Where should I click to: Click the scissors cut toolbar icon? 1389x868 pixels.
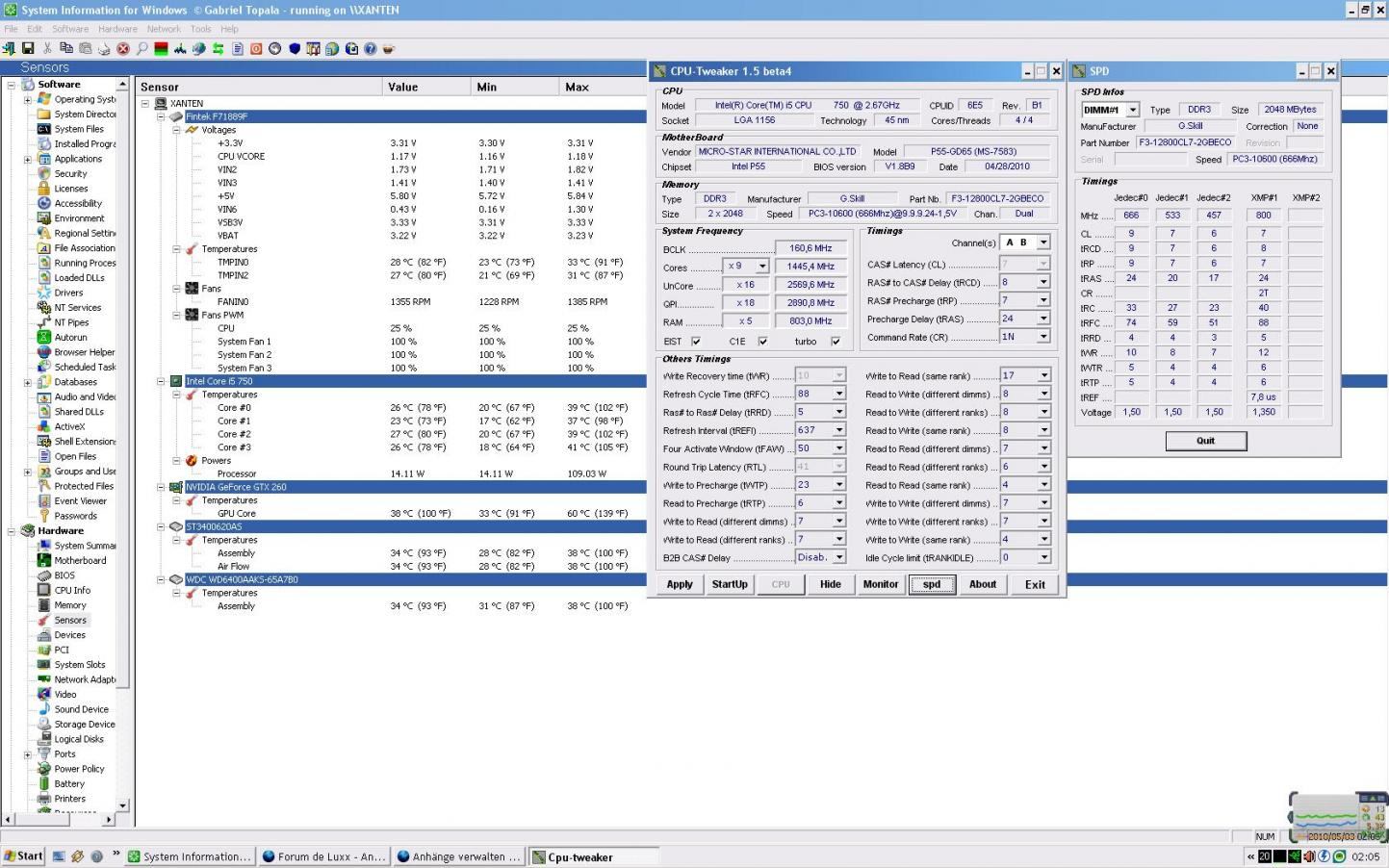pyautogui.click(x=47, y=48)
